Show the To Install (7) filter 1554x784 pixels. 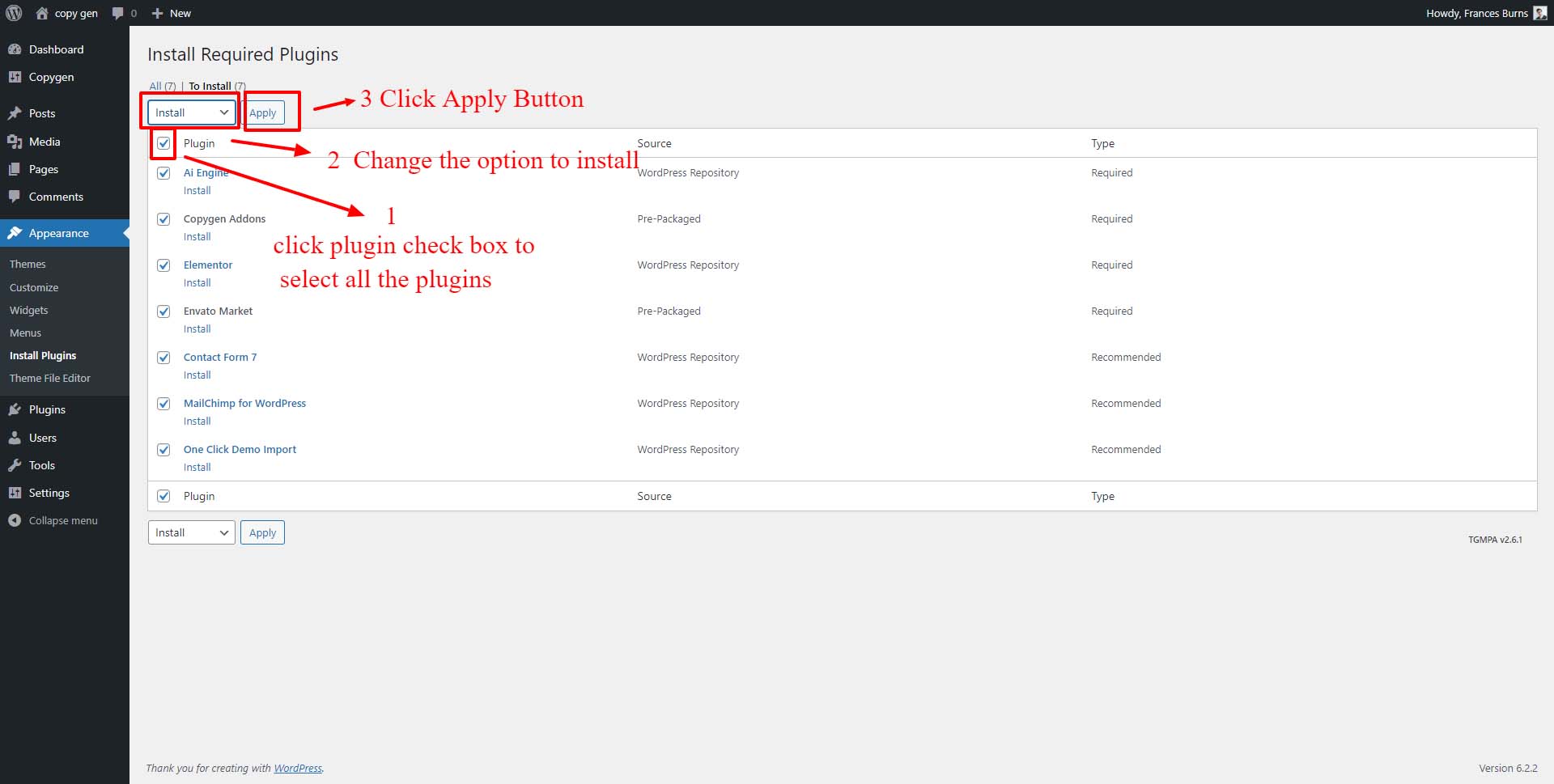coord(217,86)
